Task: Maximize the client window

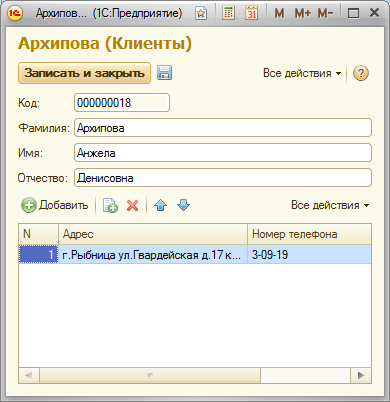Action: point(353,13)
